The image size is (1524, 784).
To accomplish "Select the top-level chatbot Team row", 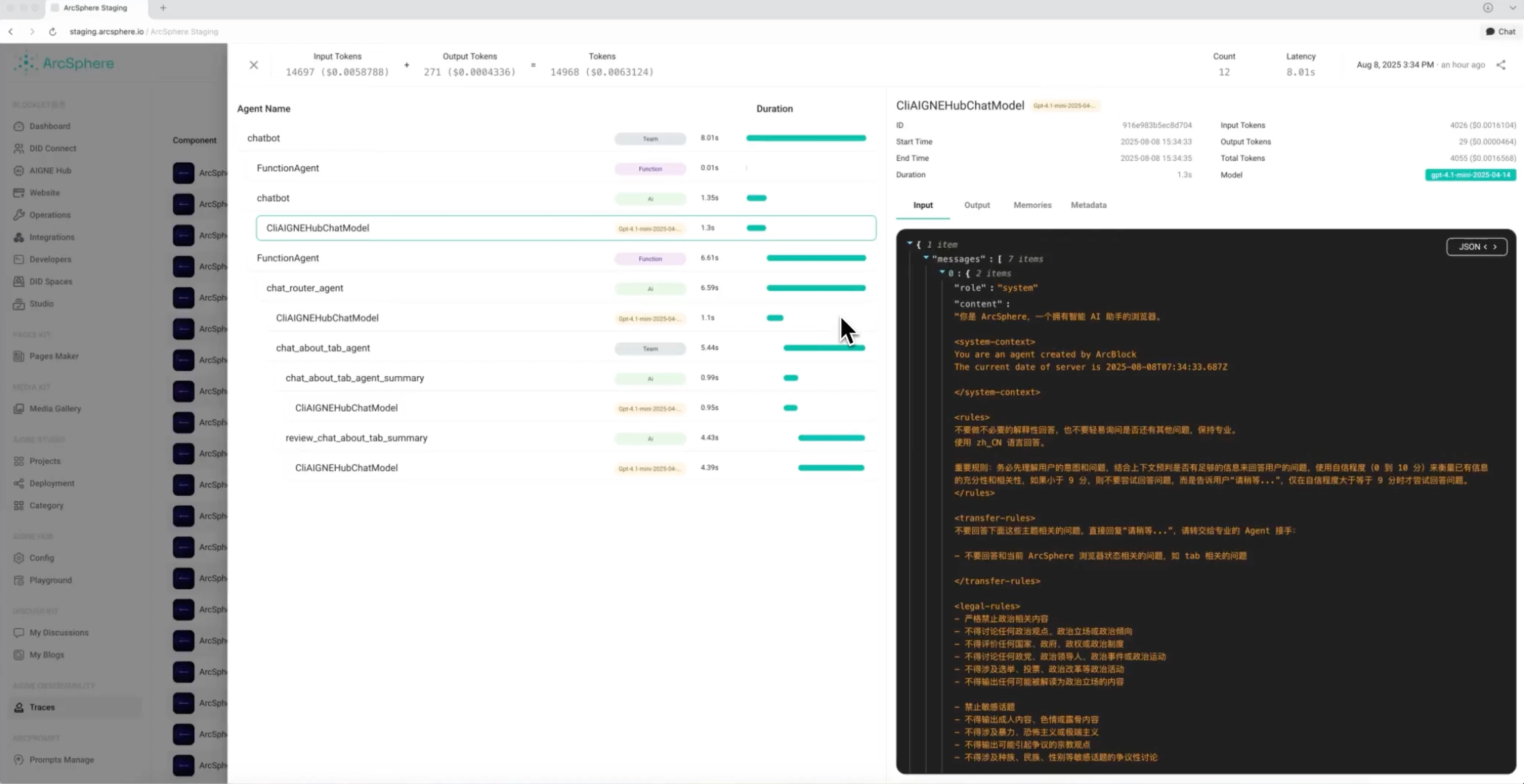I will (x=557, y=138).
